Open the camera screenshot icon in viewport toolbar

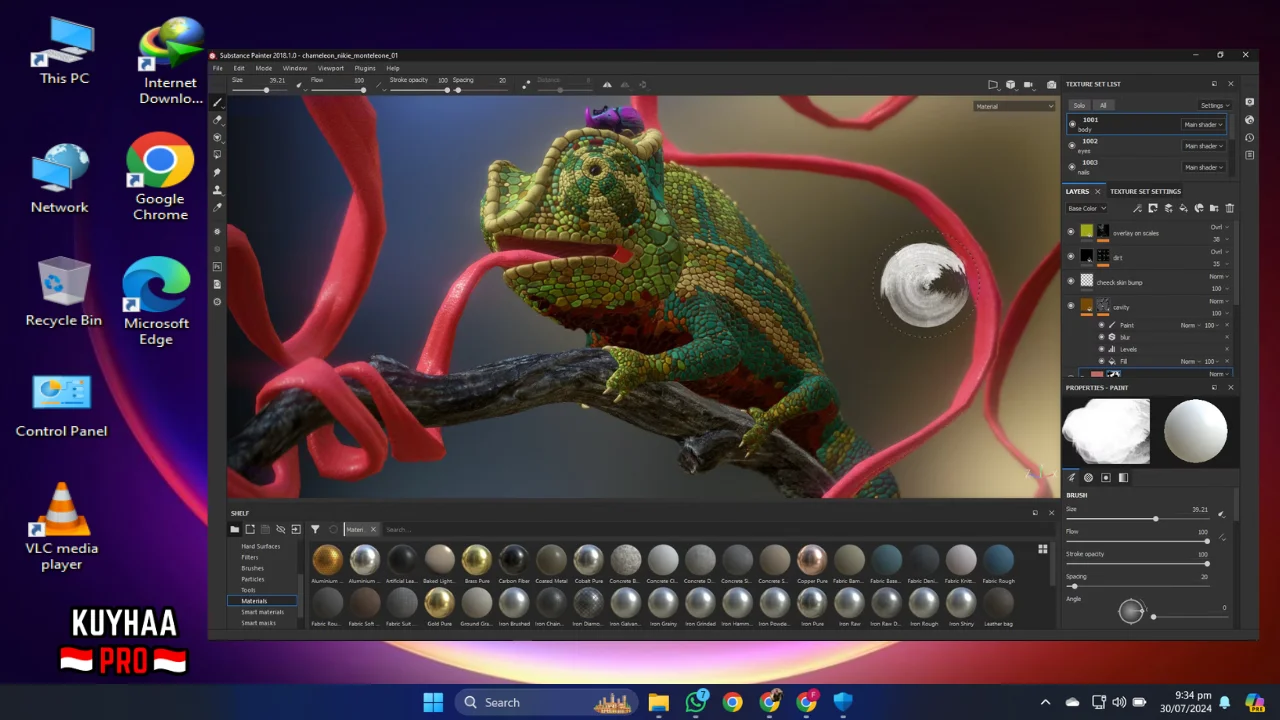[x=1051, y=84]
